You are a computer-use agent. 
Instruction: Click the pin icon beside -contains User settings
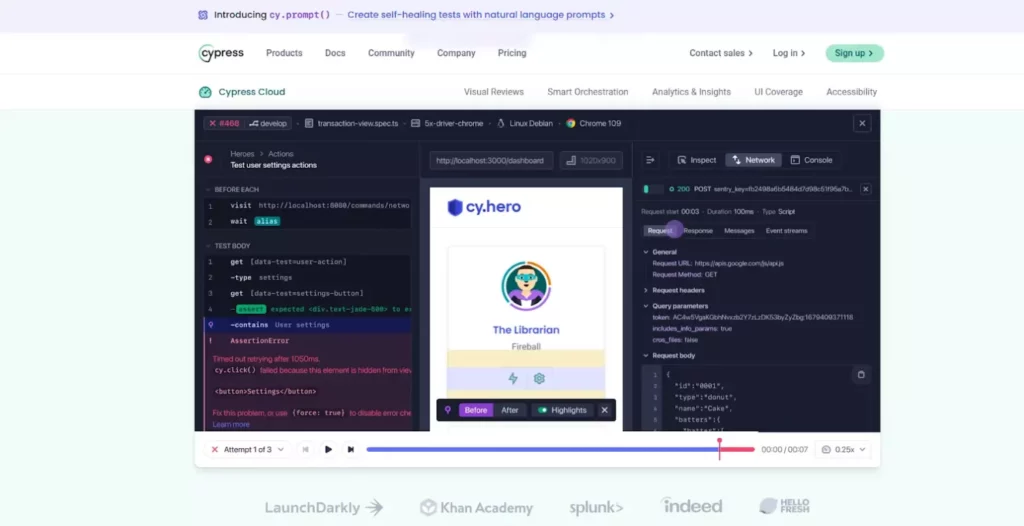[210, 325]
